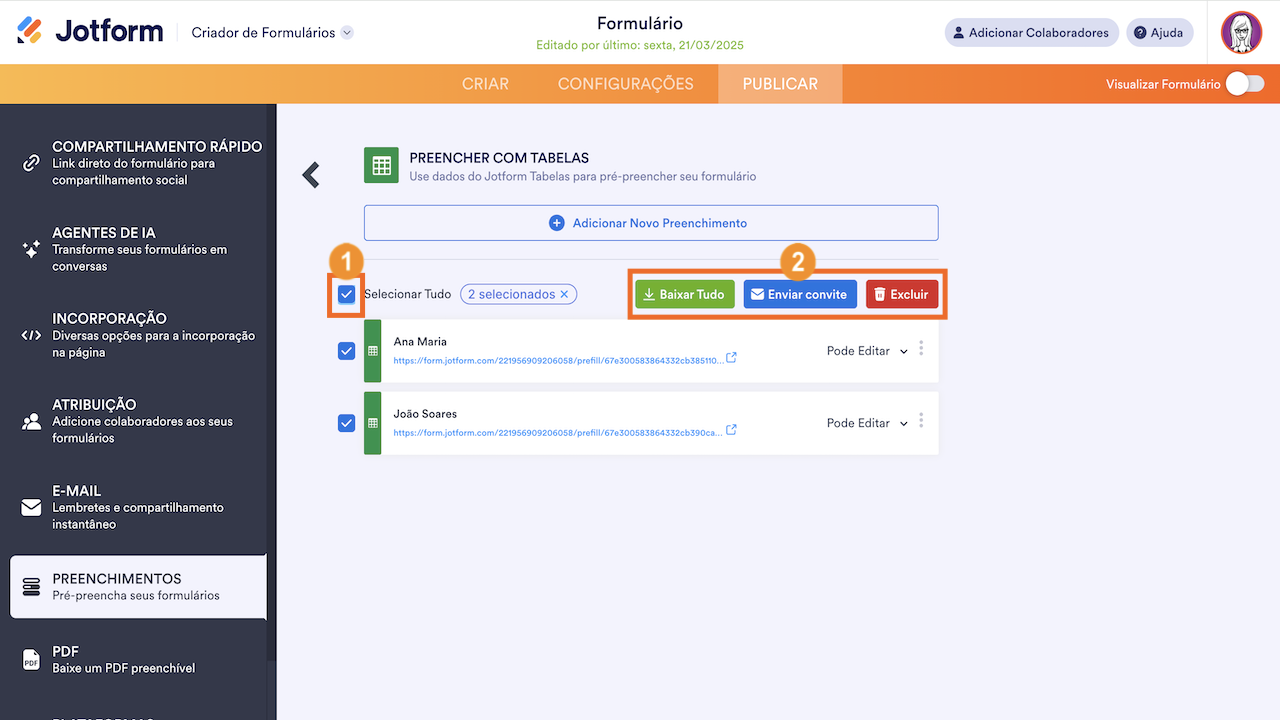Click the Enviar convite button
Screen dimensions: 1280x720
point(800,294)
